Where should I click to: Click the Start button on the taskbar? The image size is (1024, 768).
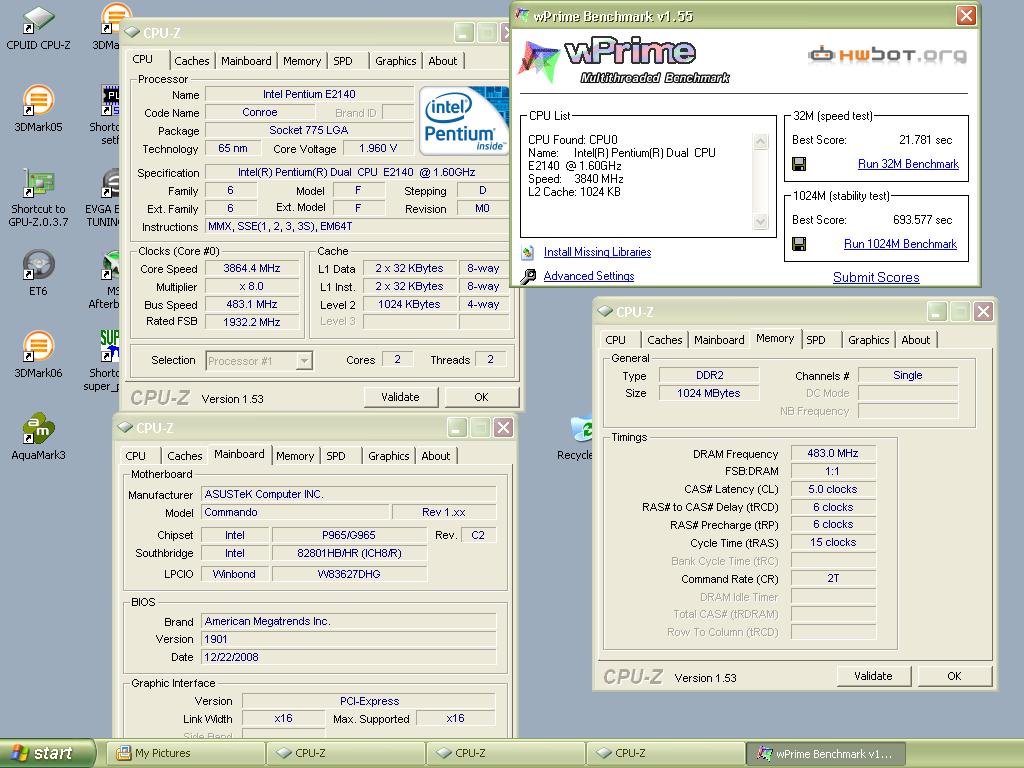tap(47, 754)
